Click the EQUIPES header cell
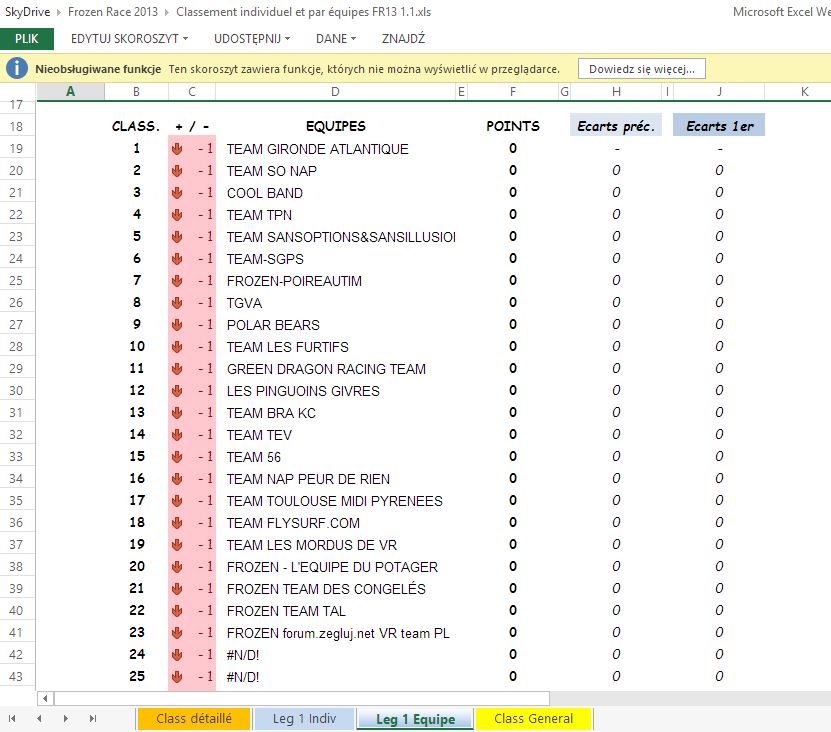831x732 pixels. coord(335,126)
